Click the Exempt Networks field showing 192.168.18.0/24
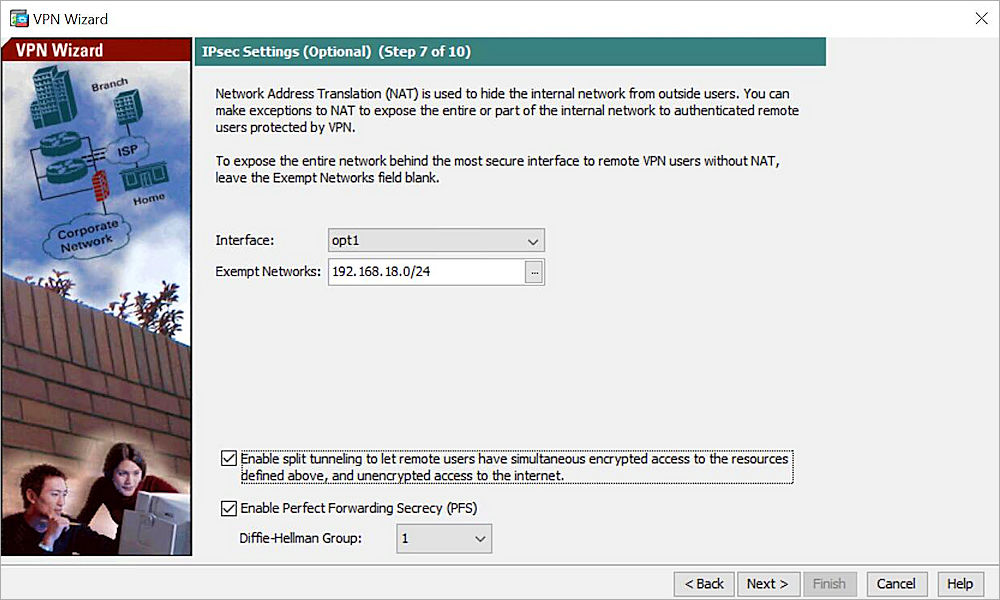 click(425, 271)
